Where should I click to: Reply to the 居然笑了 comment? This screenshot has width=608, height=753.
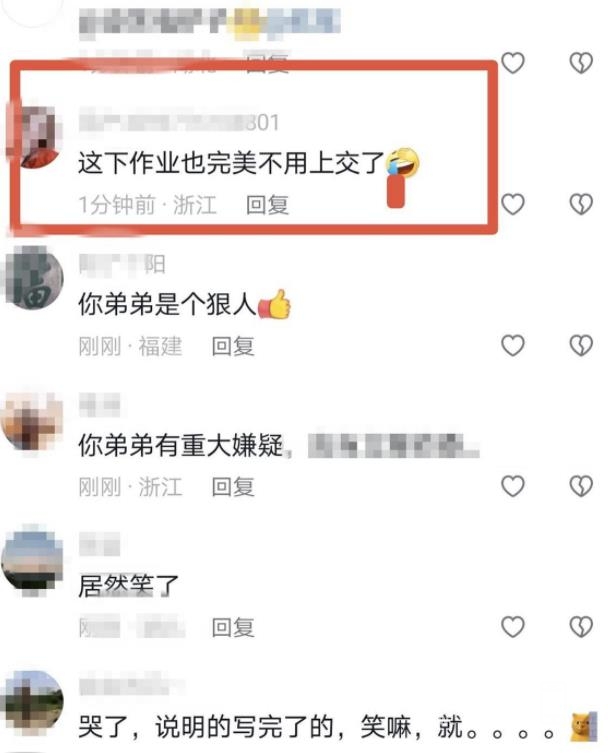click(233, 627)
